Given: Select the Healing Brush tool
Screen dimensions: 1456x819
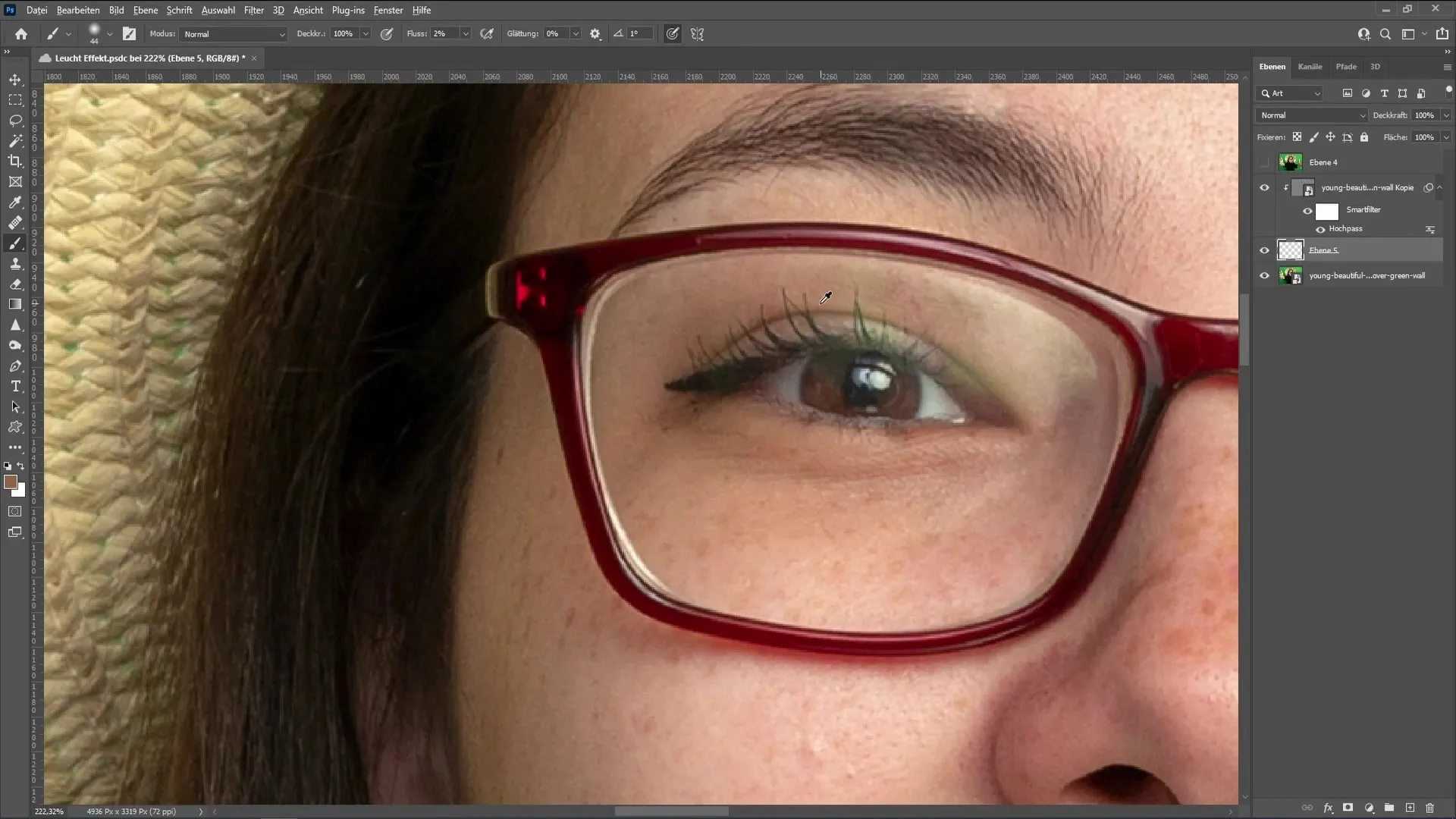Looking at the screenshot, I should [15, 222].
